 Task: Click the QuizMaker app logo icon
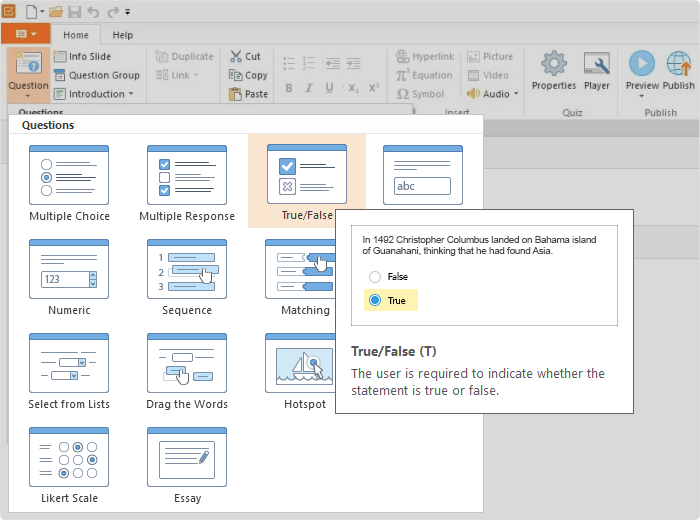[9, 11]
